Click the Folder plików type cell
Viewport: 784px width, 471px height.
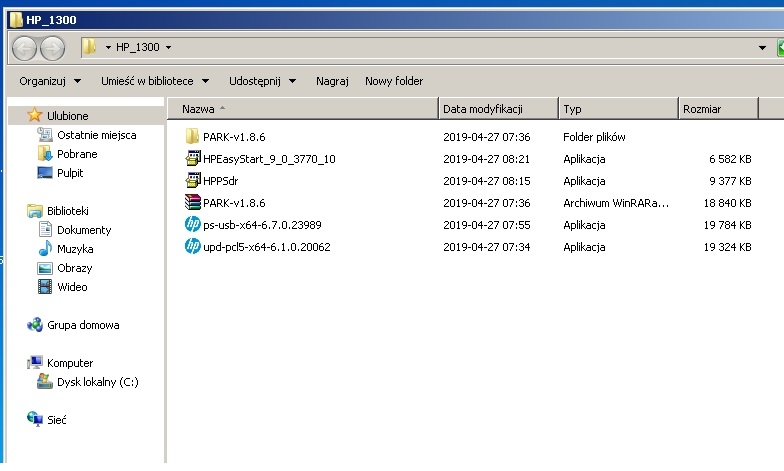pyautogui.click(x=594, y=137)
